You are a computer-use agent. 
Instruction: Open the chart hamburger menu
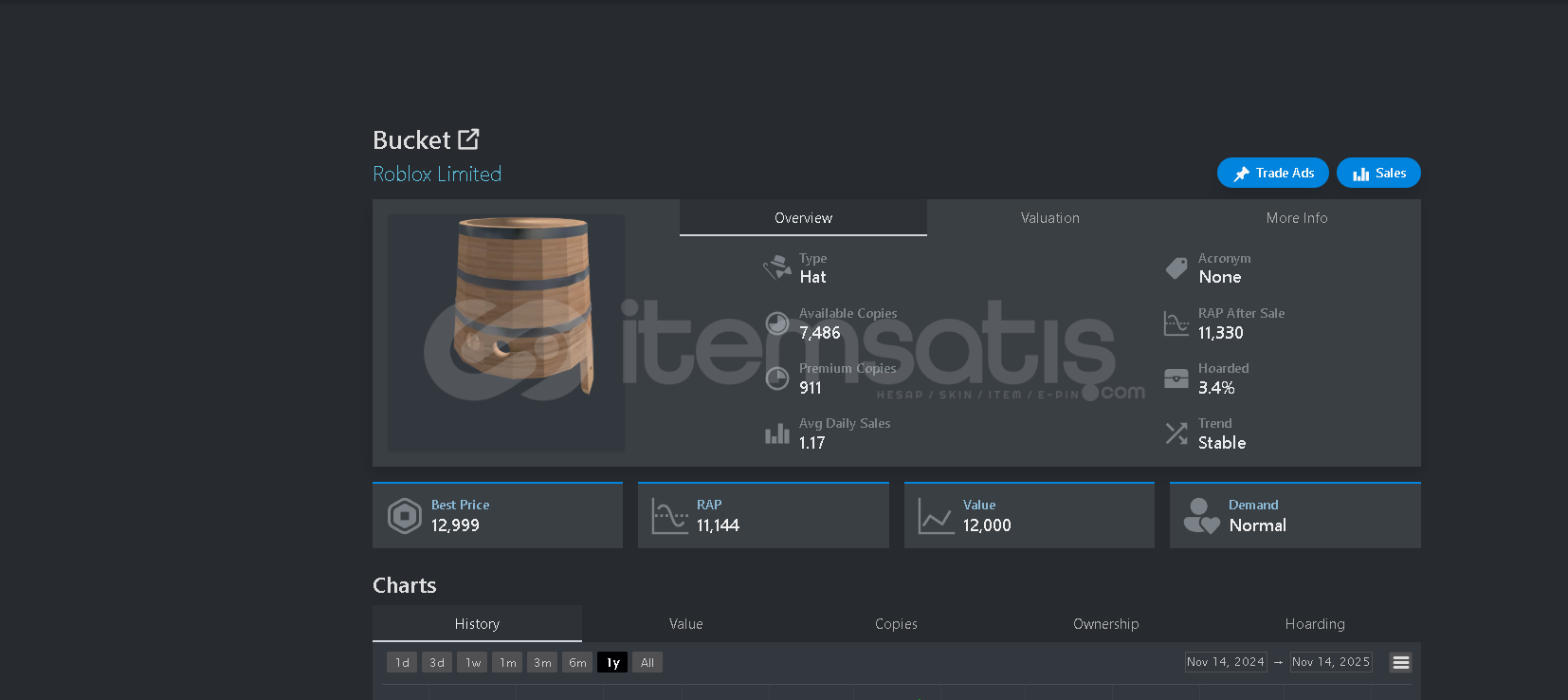click(x=1400, y=662)
